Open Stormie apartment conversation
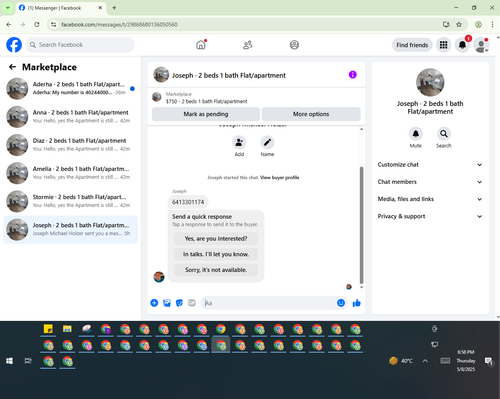Screen dimensions: 500x399 point(70,201)
